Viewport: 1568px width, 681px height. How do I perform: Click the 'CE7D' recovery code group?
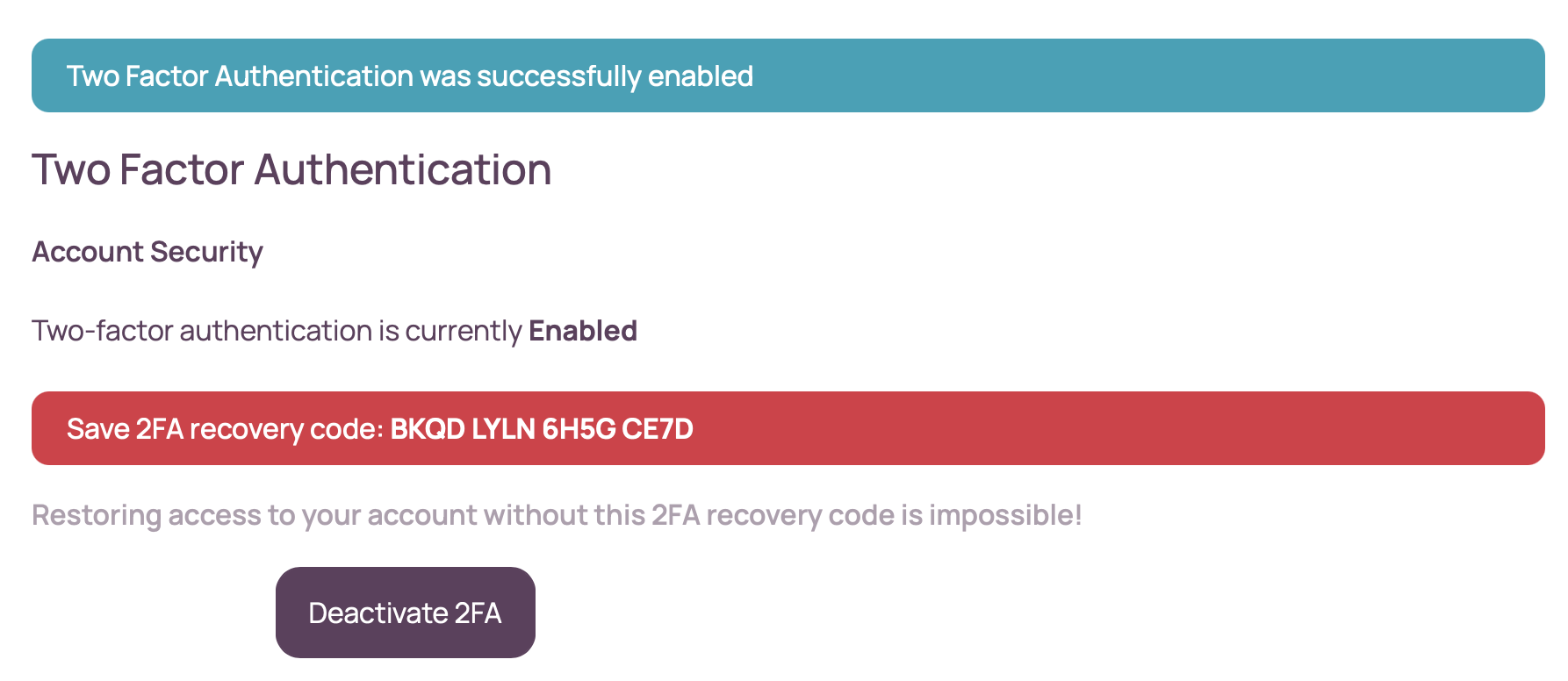(658, 429)
